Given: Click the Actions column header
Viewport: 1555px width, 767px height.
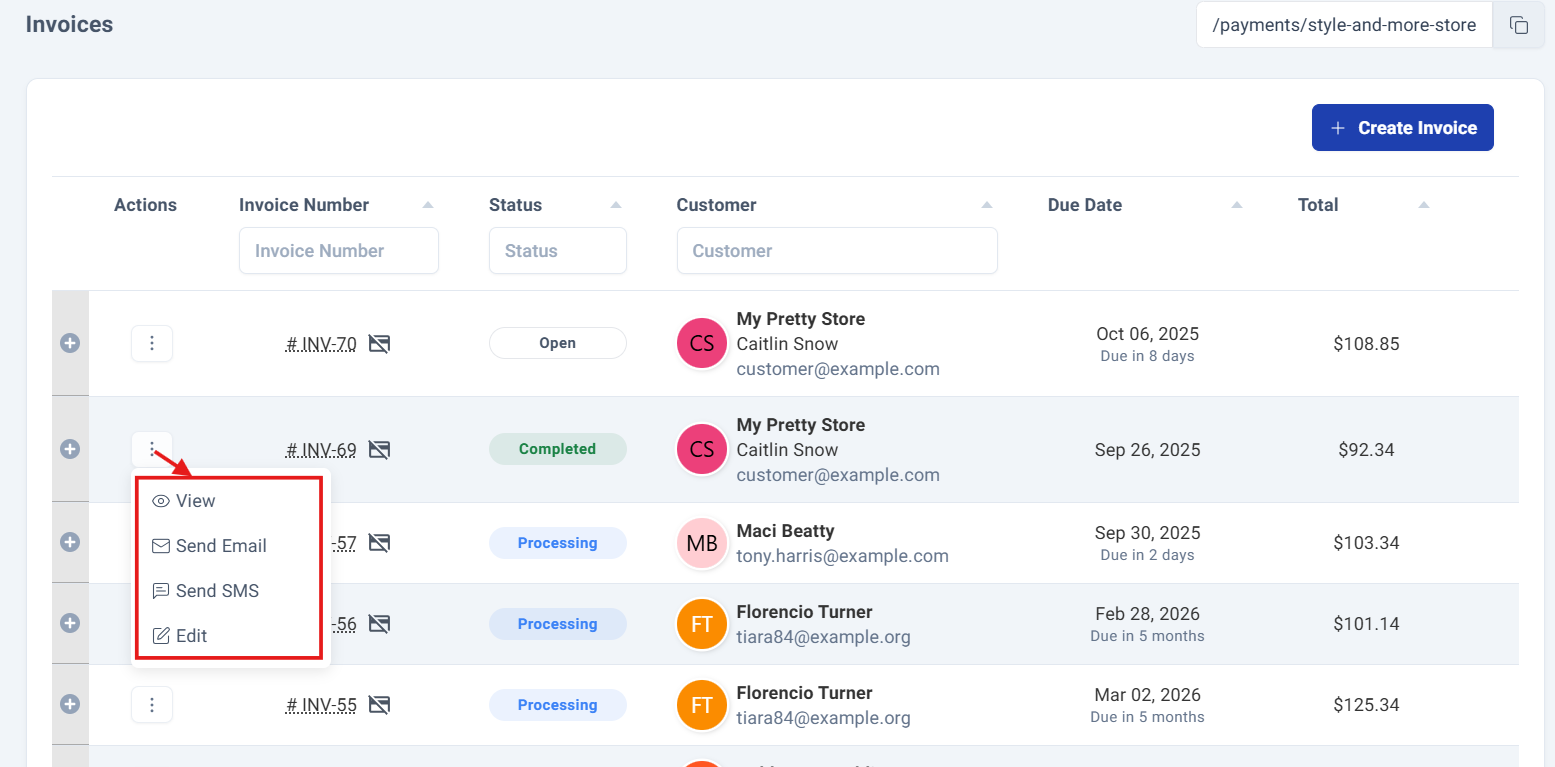Looking at the screenshot, I should point(145,205).
